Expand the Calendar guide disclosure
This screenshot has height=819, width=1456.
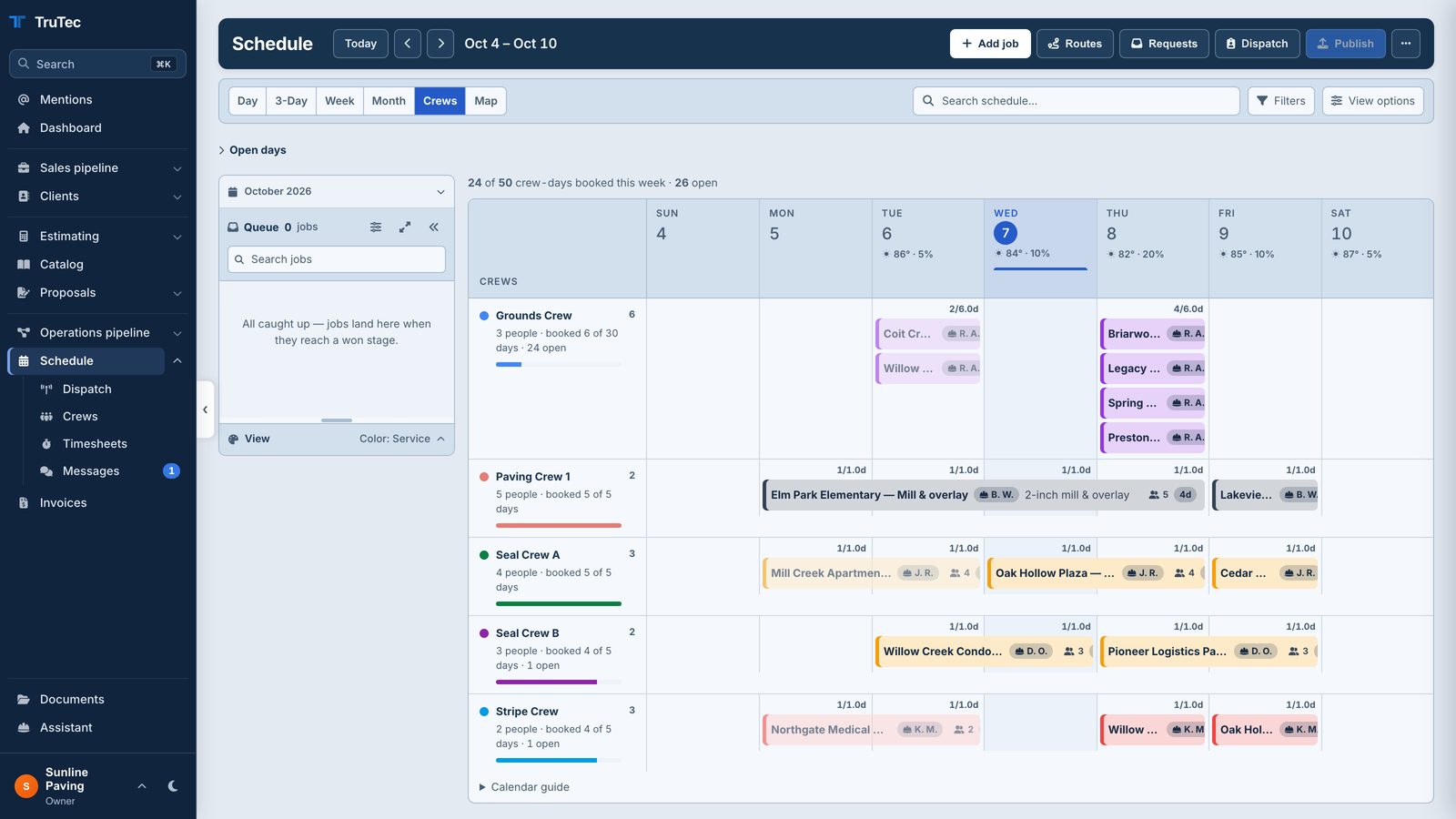click(524, 787)
